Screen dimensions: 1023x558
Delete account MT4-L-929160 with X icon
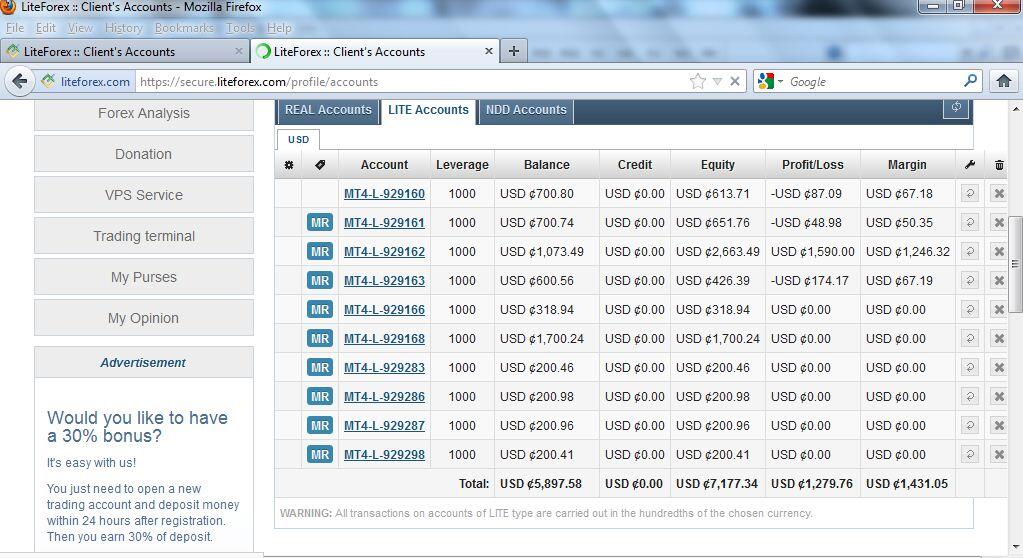coord(998,193)
